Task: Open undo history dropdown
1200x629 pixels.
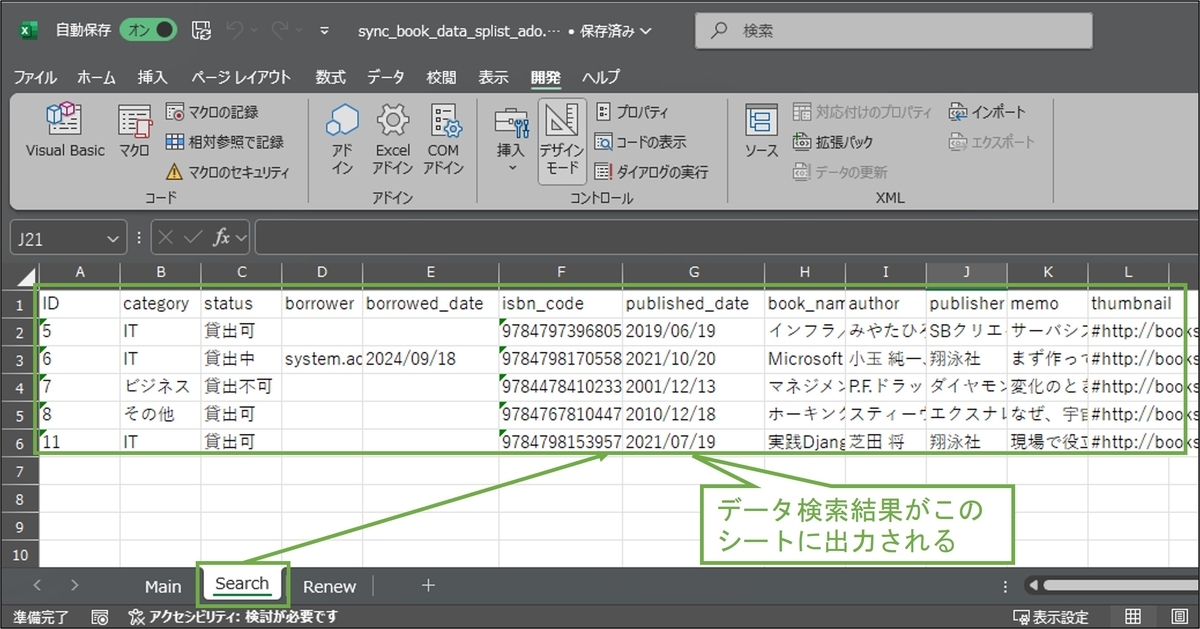Action: (x=254, y=30)
